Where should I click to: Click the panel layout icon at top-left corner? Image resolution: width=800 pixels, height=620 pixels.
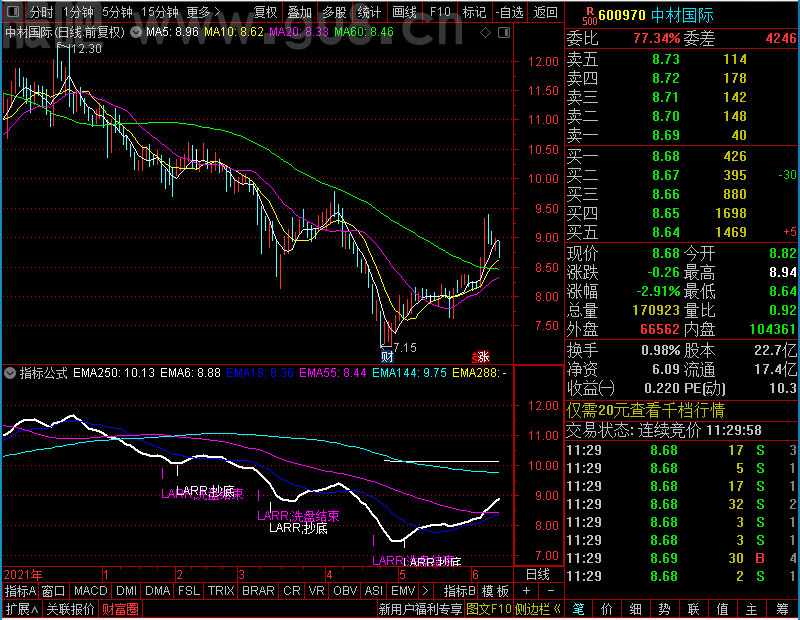[x=13, y=11]
